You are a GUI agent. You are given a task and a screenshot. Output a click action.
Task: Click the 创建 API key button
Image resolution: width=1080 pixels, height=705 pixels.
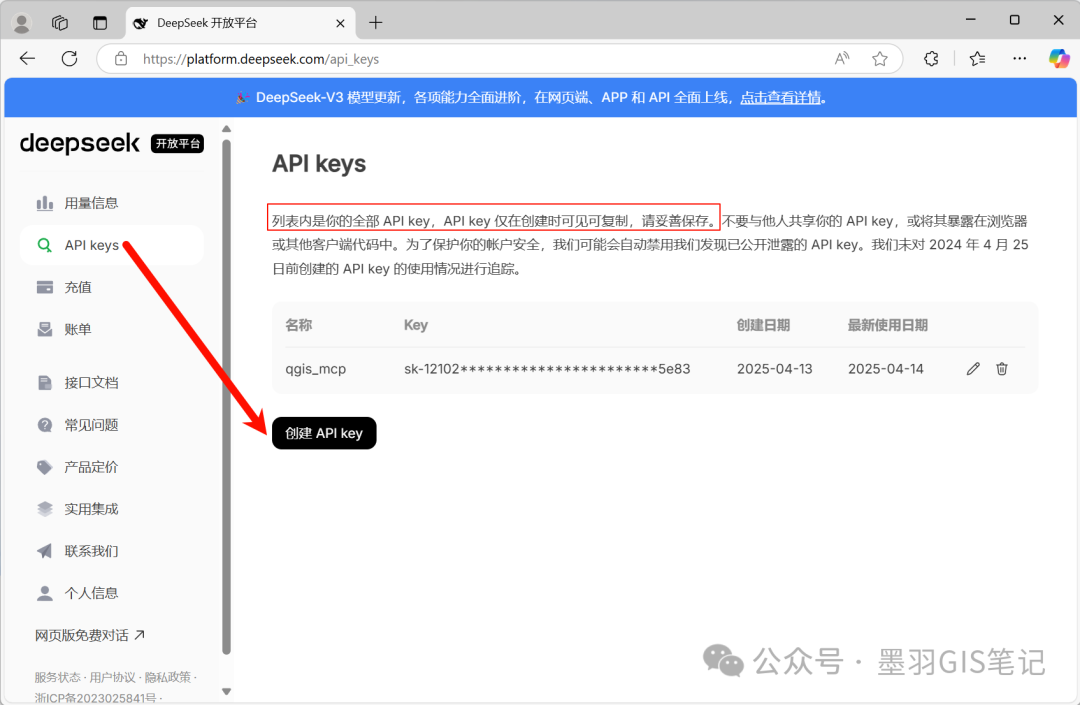(323, 433)
